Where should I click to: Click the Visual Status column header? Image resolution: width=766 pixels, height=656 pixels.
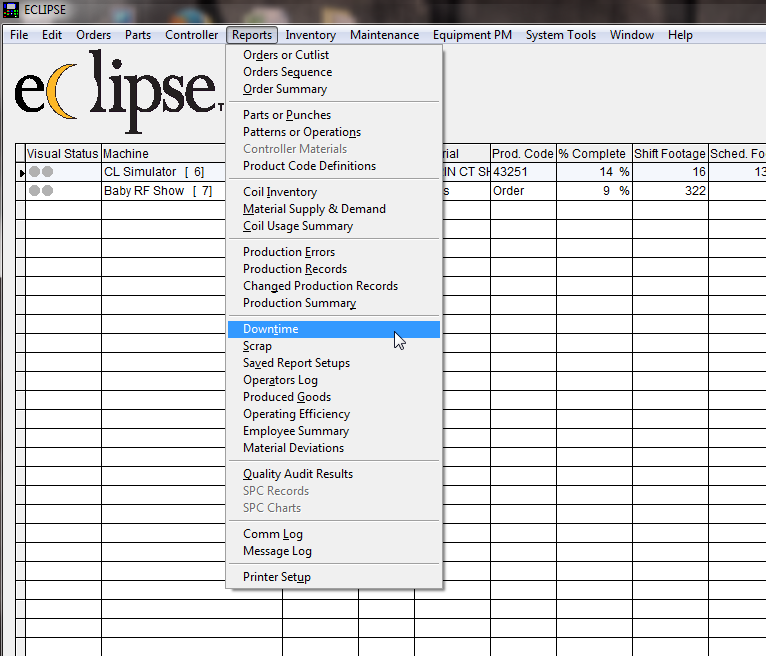click(63, 153)
